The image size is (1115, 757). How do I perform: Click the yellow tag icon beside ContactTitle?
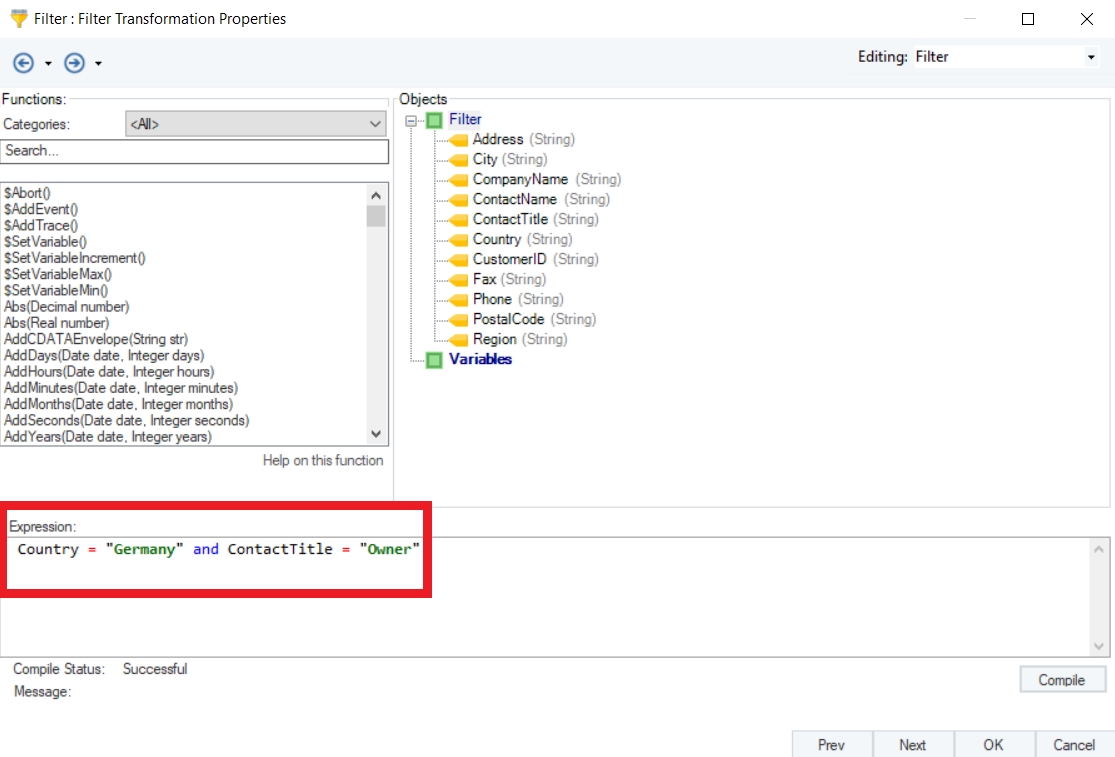point(458,220)
